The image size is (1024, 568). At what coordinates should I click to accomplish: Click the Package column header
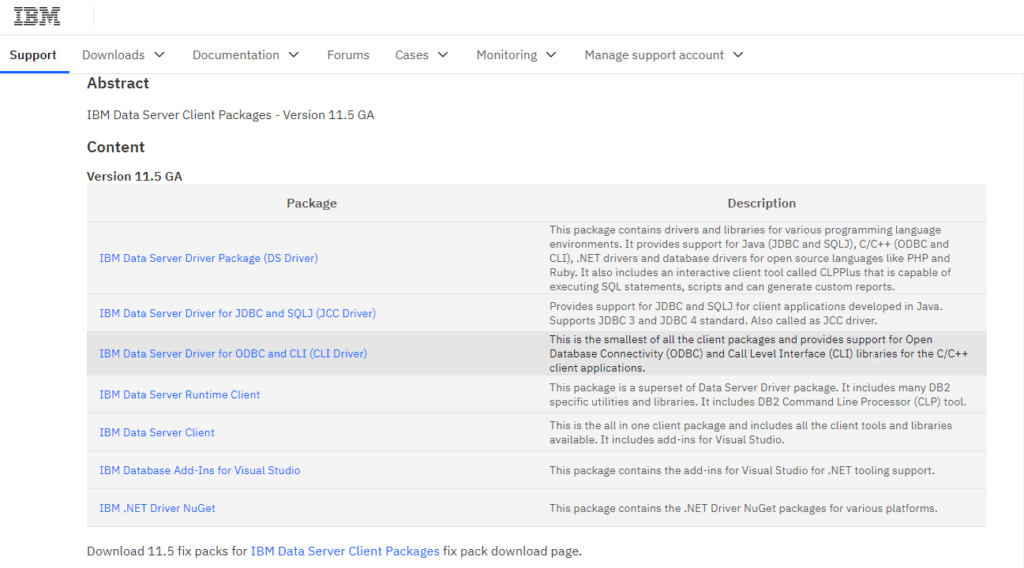[312, 203]
